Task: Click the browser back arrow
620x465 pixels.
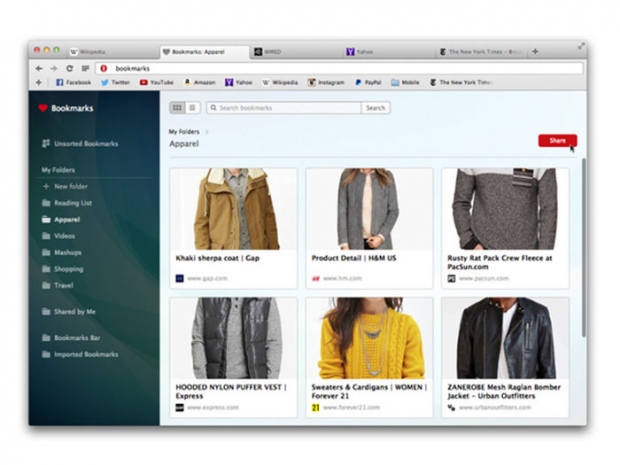Action: click(40, 68)
